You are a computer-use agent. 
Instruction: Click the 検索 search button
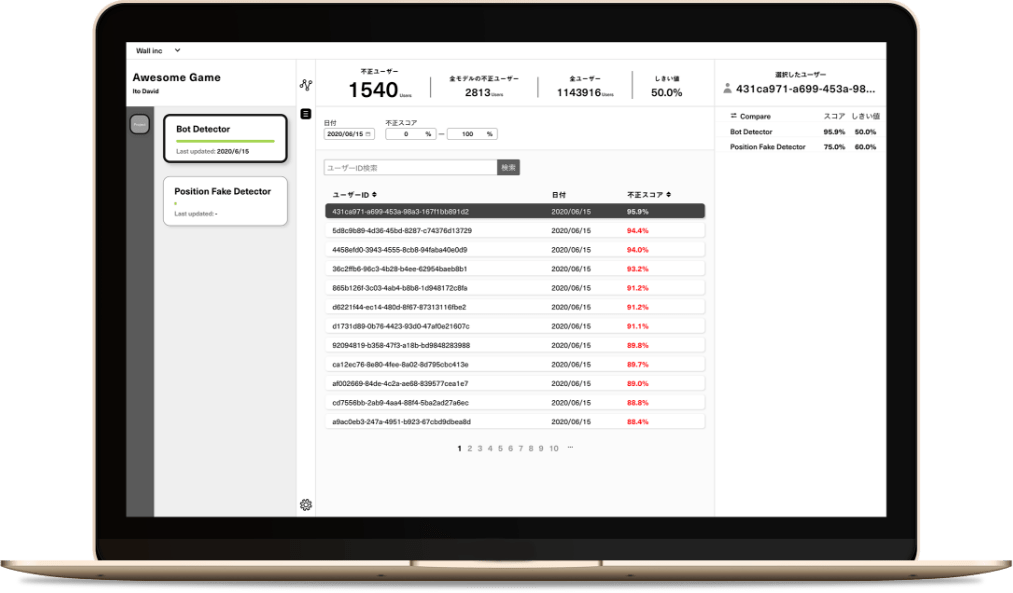click(508, 167)
